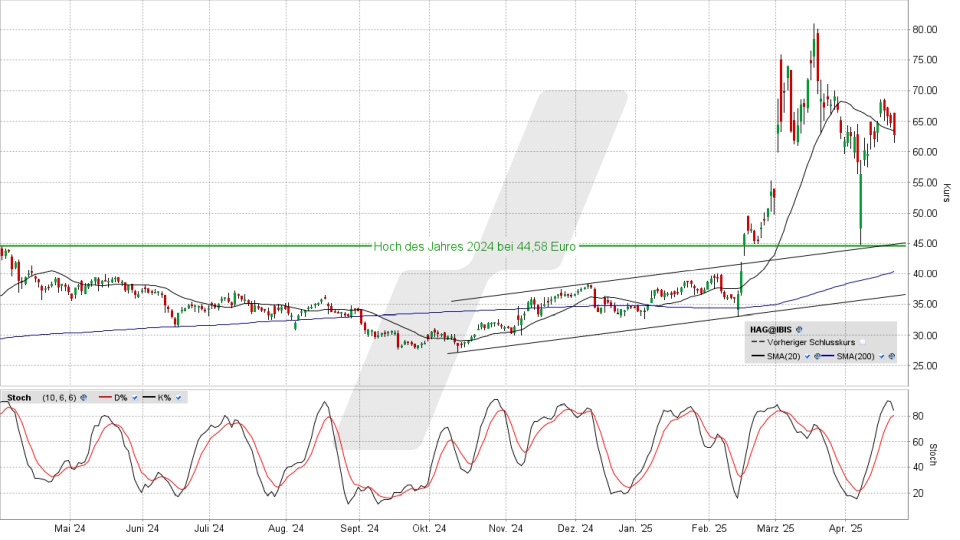This screenshot has width=960, height=540.
Task: Uncheck the SMA(200) checkbox
Action: tap(881, 355)
